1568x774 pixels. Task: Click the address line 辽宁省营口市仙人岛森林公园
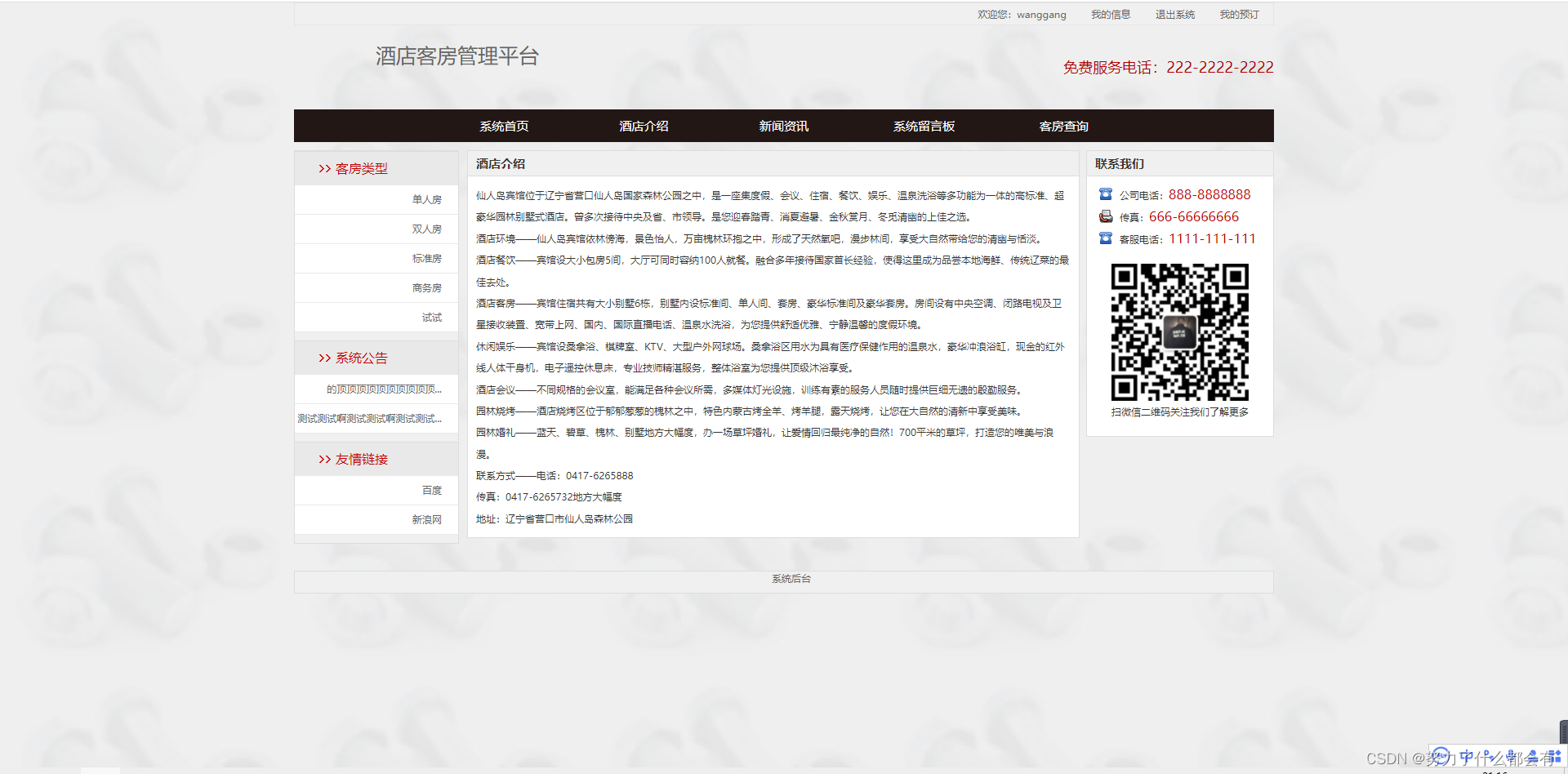(x=555, y=519)
